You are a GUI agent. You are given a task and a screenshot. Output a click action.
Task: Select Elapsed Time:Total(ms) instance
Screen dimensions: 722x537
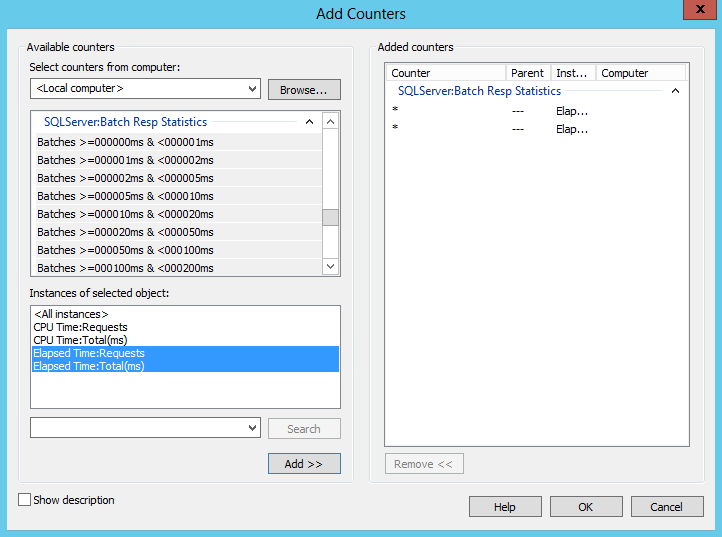(186, 366)
